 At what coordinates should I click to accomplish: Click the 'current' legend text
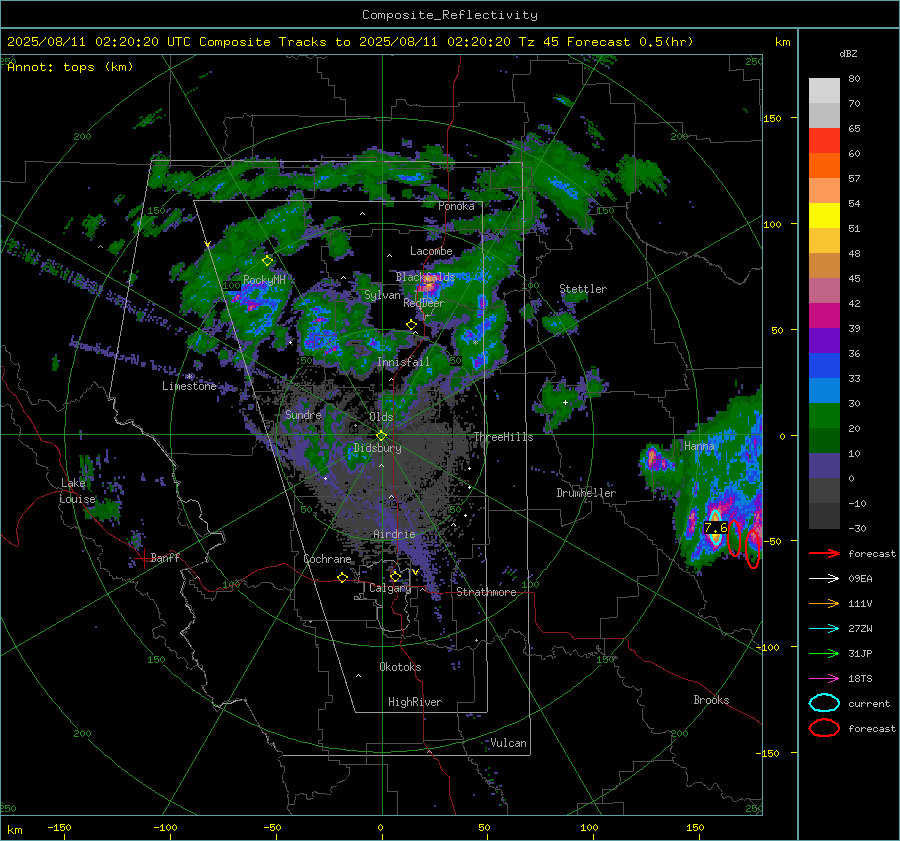[x=869, y=703]
